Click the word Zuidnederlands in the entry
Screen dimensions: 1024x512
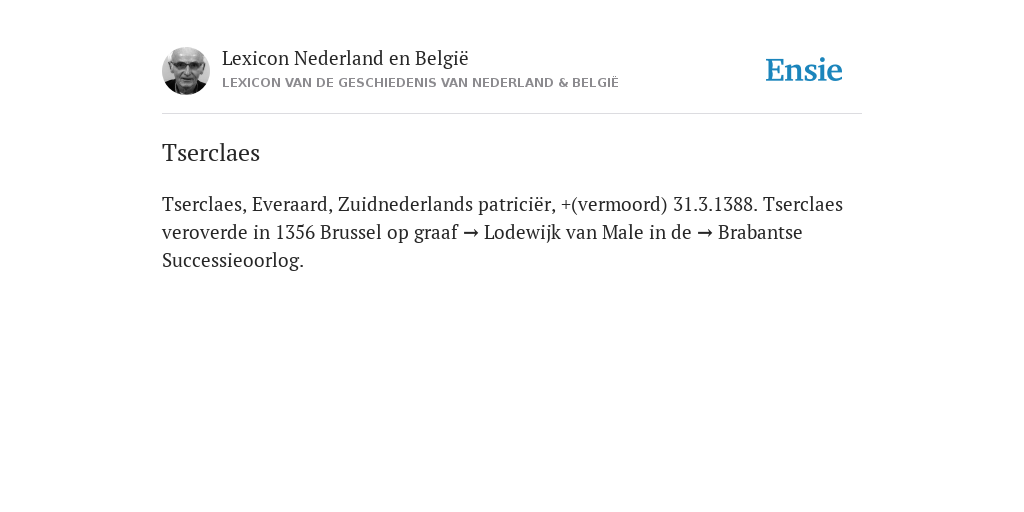(405, 204)
